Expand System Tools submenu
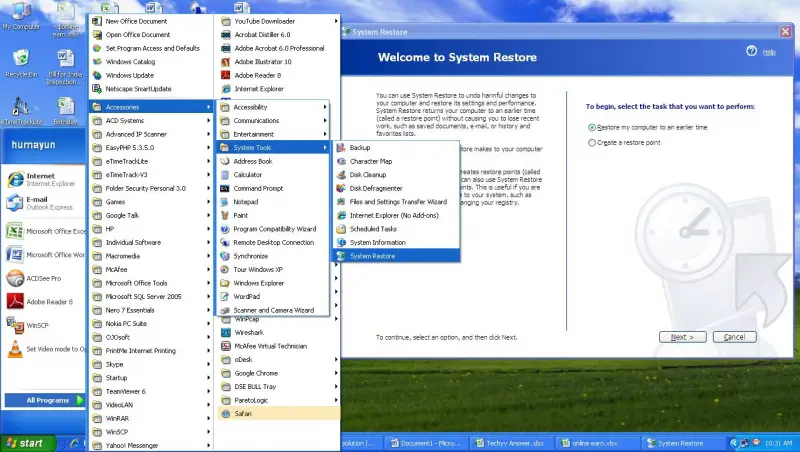Screen dimensions: 800x452 pos(273,147)
